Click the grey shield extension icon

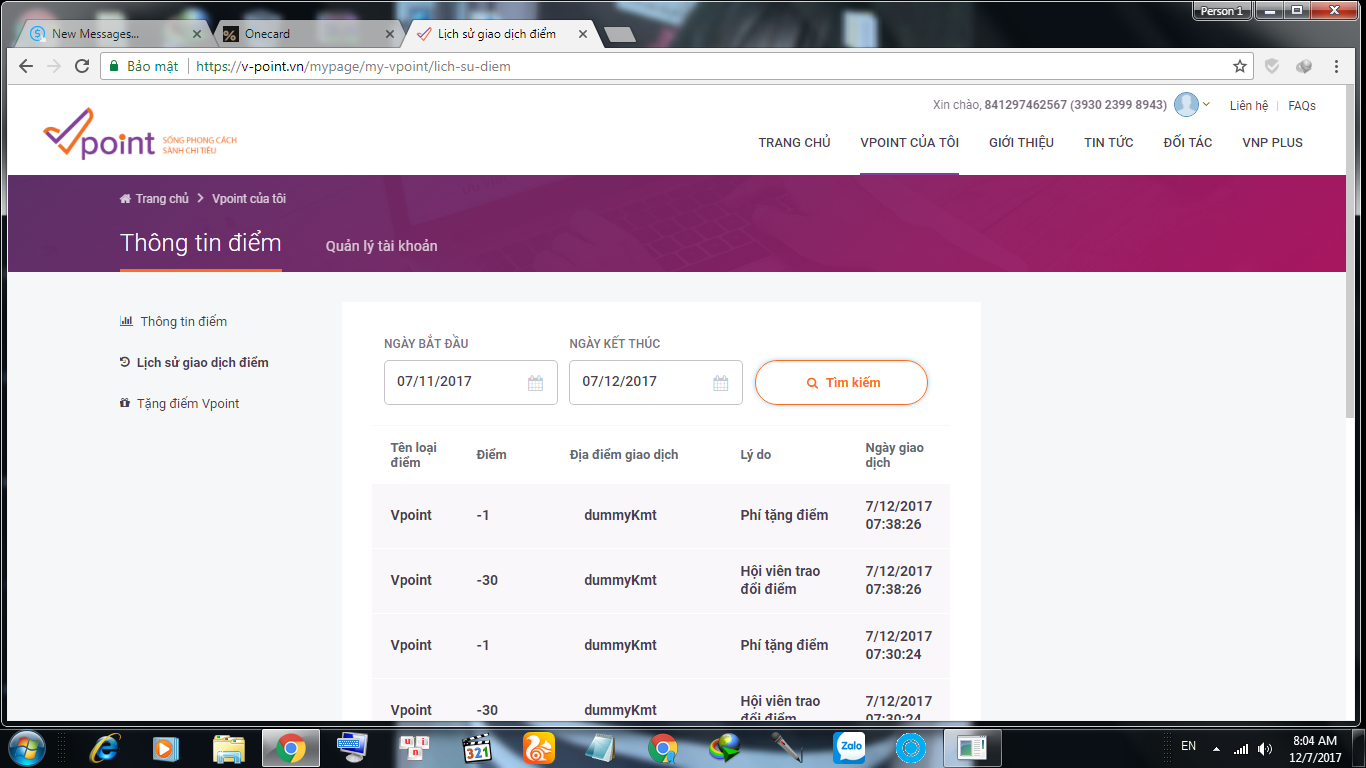pyautogui.click(x=1272, y=66)
